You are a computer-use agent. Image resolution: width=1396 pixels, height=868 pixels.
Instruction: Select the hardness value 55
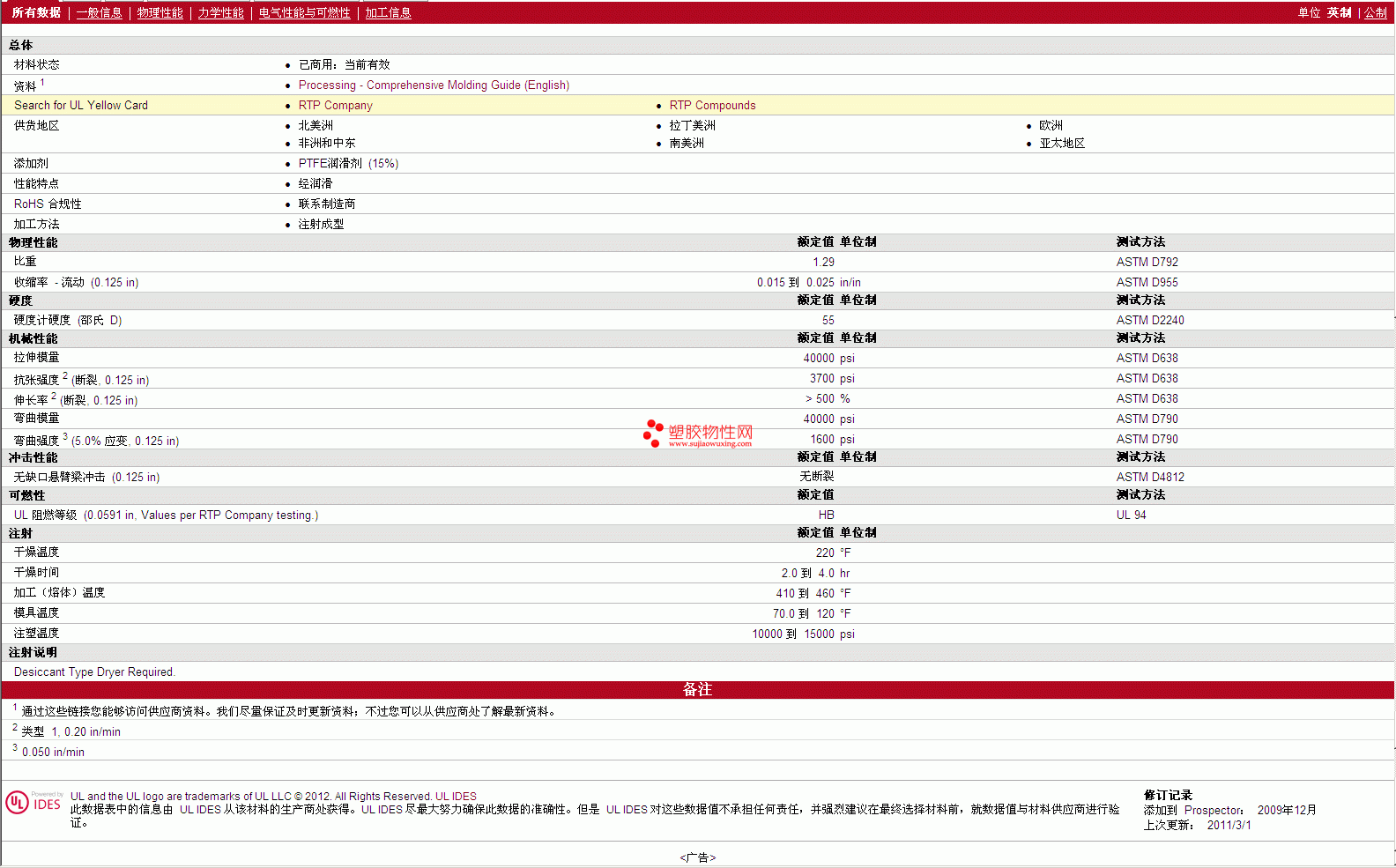(828, 320)
